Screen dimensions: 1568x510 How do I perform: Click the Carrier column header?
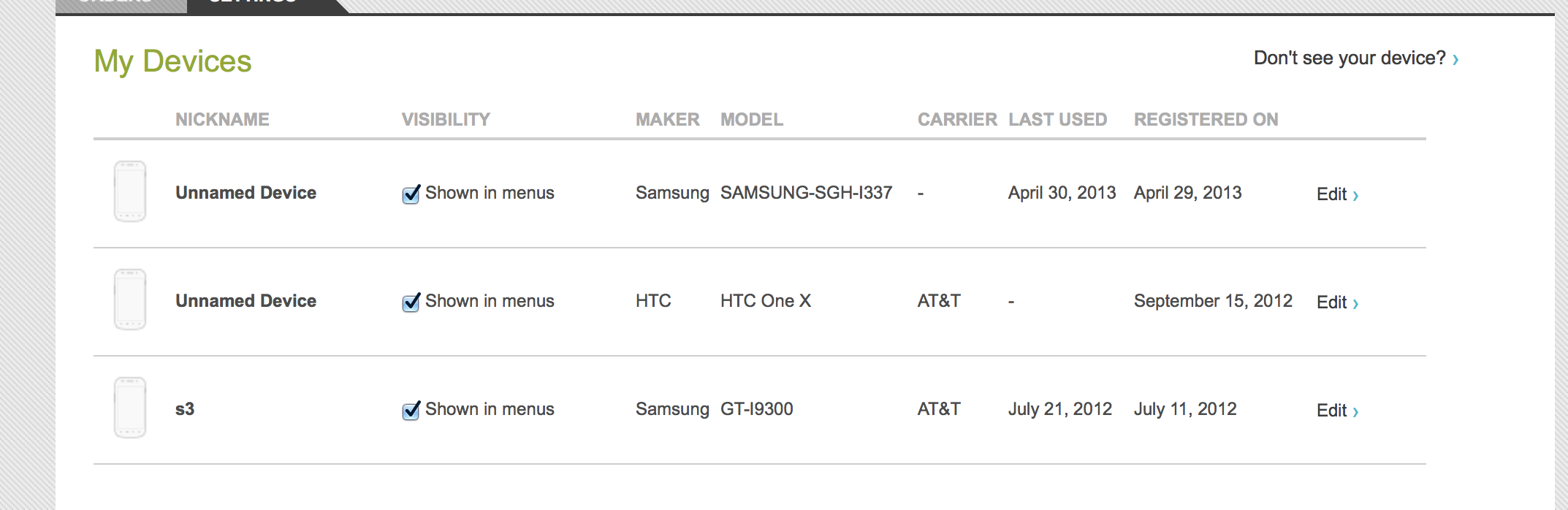957,119
